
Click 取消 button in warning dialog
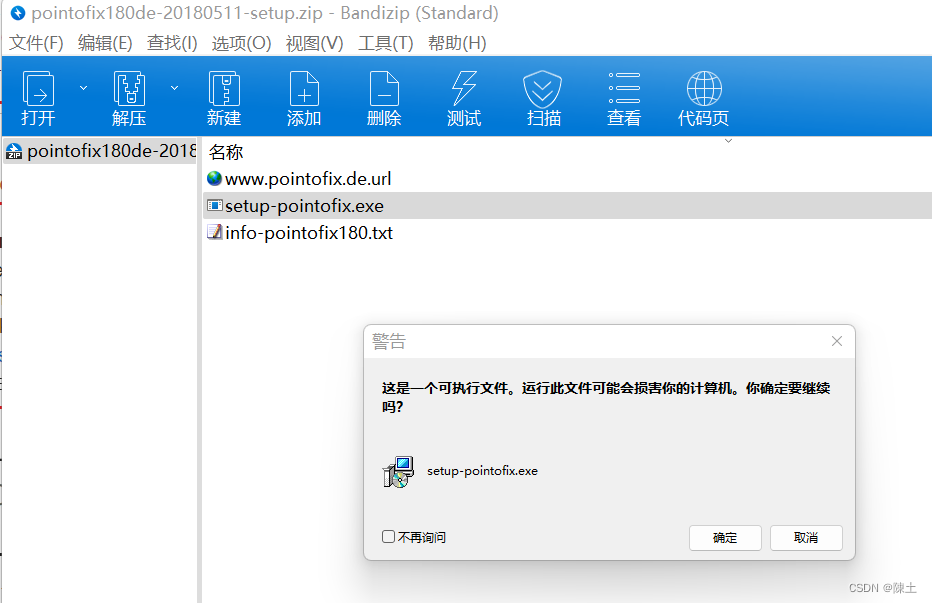tap(806, 538)
